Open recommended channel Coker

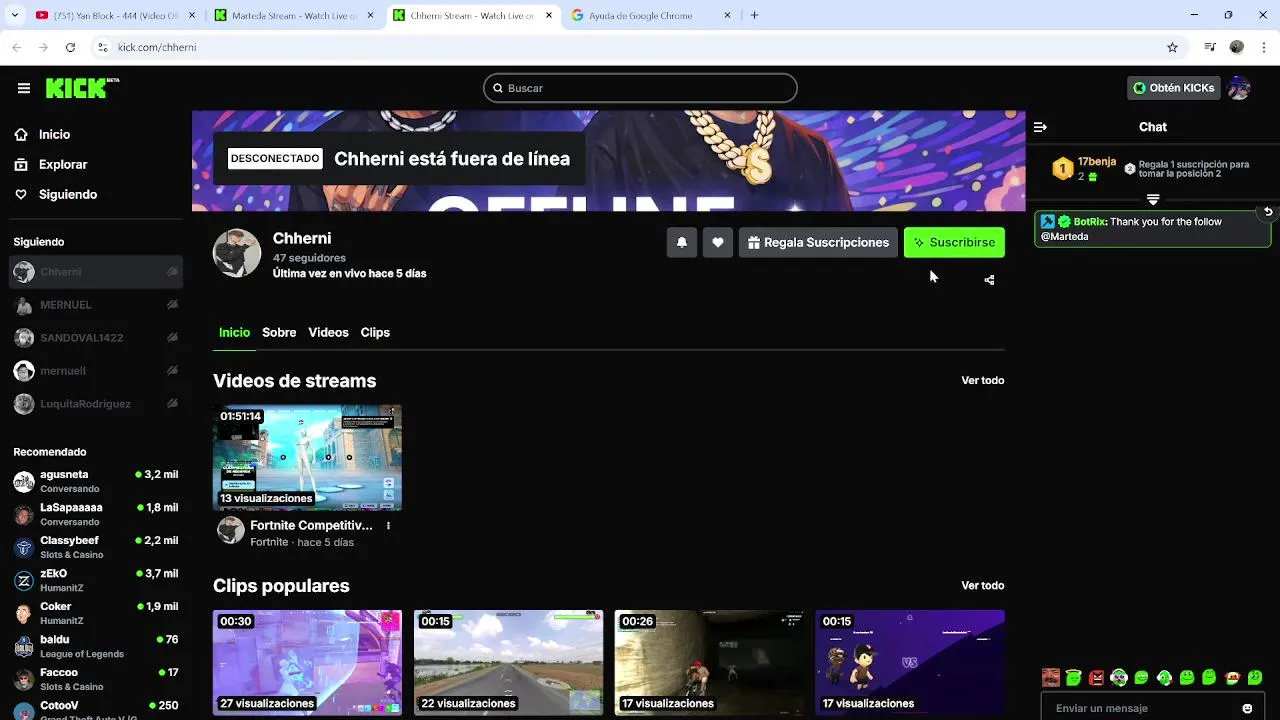pos(96,613)
